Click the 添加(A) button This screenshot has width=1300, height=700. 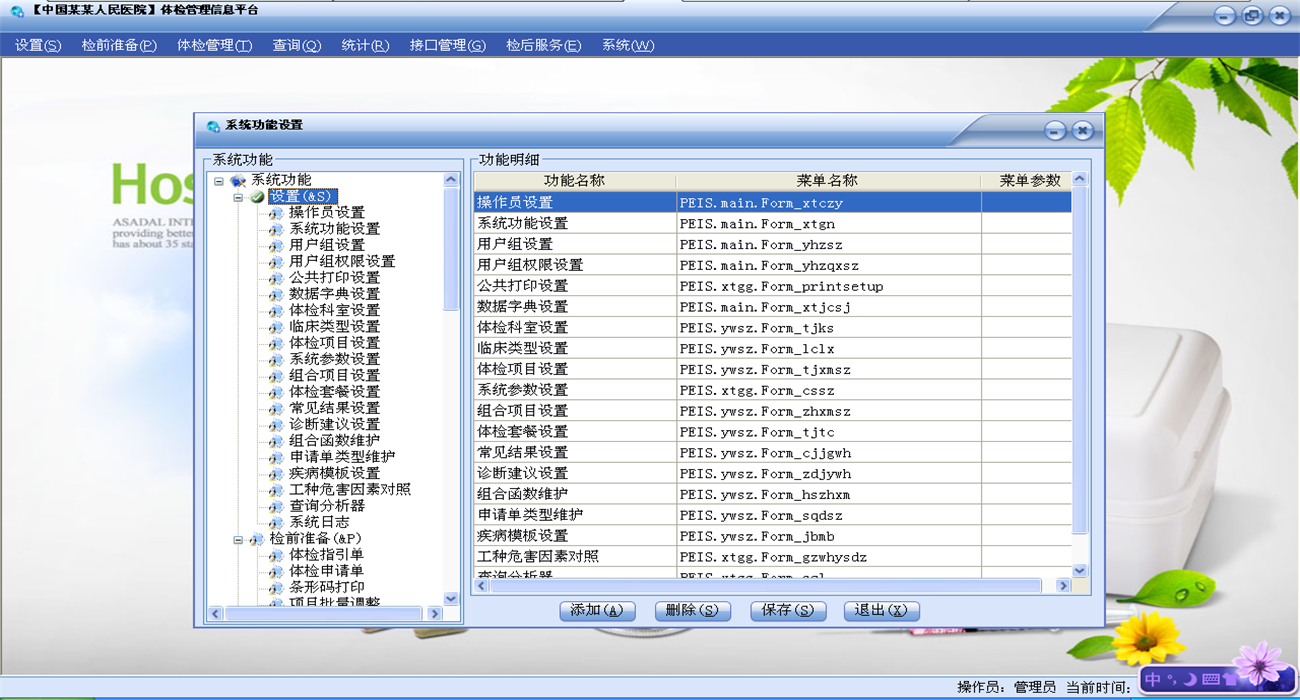click(x=597, y=610)
